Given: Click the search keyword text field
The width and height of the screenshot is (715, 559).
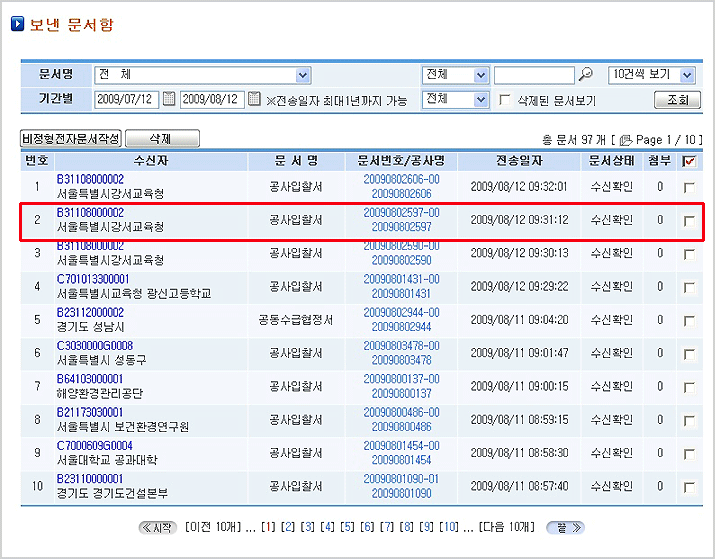Looking at the screenshot, I should pos(534,75).
